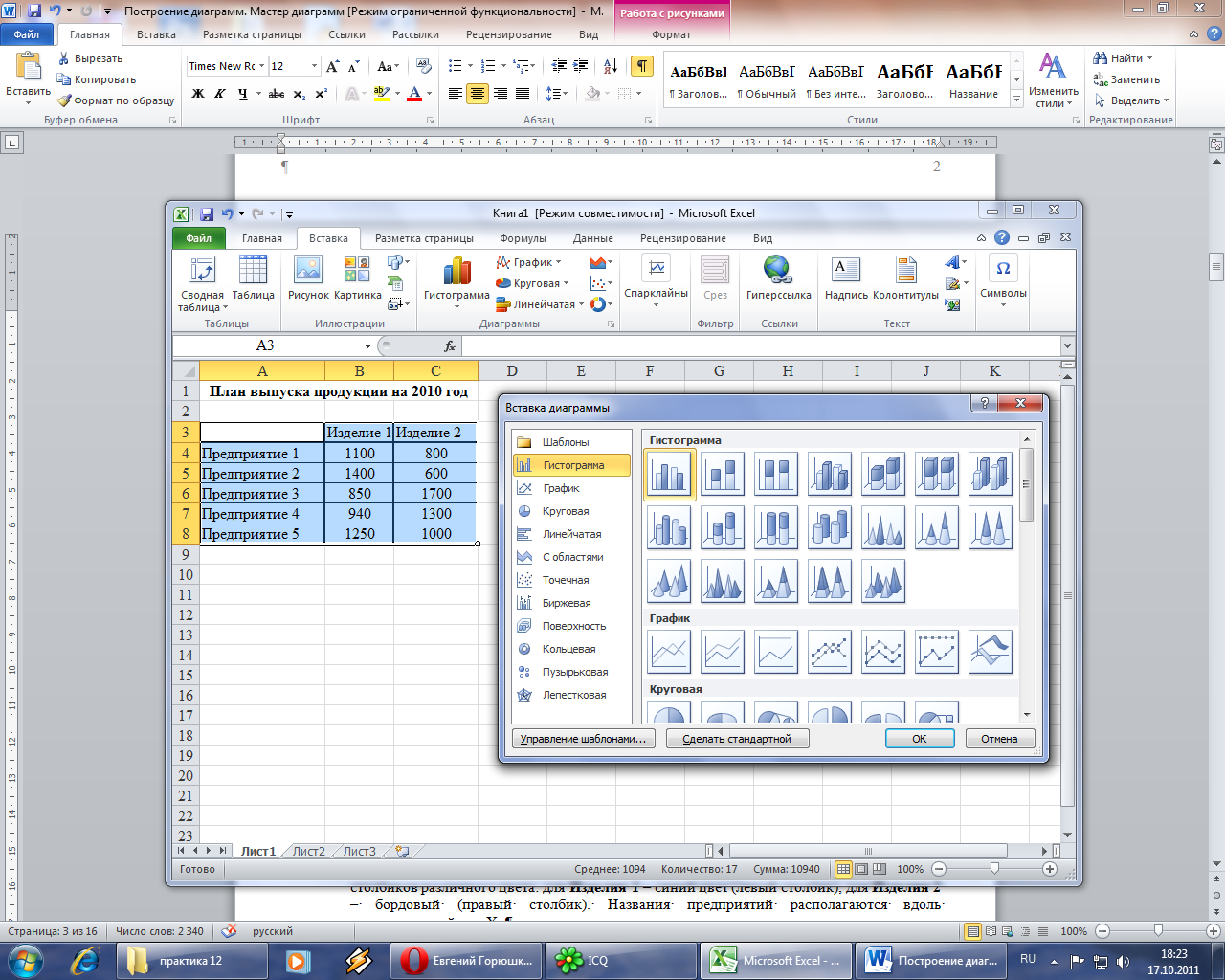Image resolution: width=1225 pixels, height=980 pixels.
Task: Click Формат по образцу in Word
Action: (x=115, y=100)
